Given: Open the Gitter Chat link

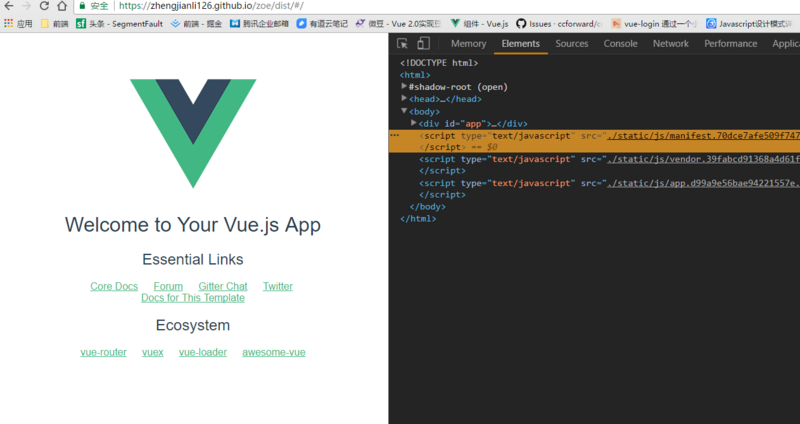Looking at the screenshot, I should [223, 286].
